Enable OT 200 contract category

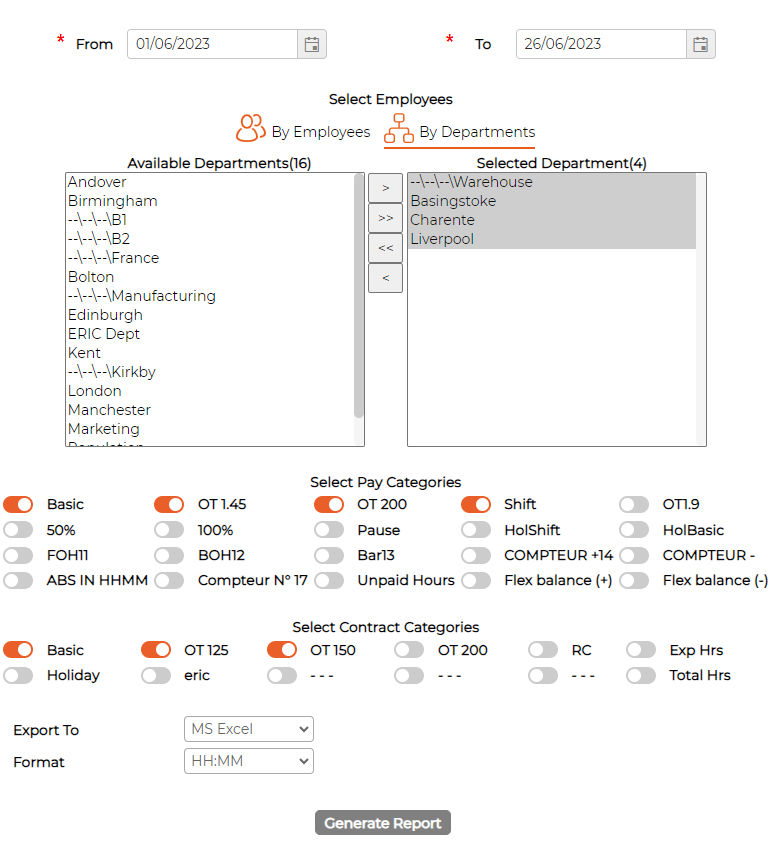409,650
